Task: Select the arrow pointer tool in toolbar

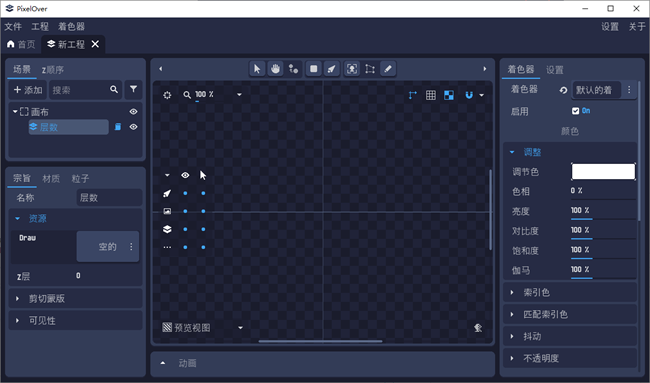Action: (x=257, y=69)
